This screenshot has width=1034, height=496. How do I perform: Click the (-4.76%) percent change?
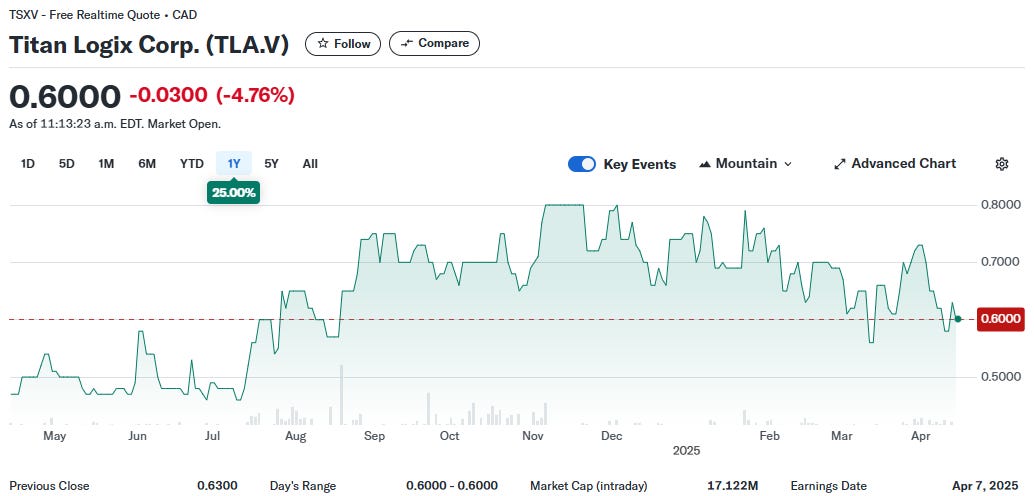click(255, 96)
